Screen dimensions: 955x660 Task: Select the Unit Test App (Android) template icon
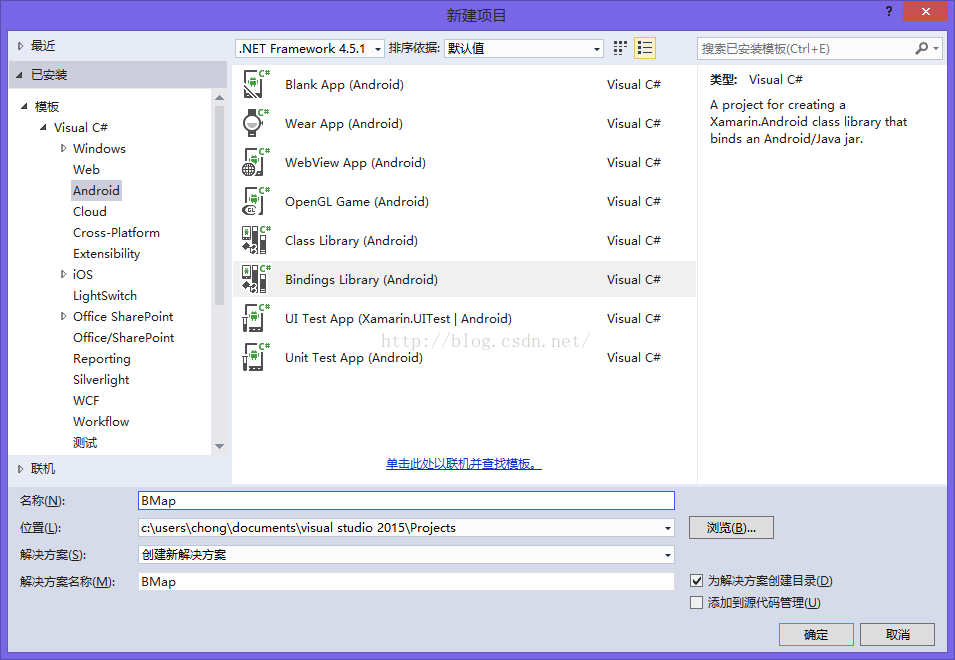[x=256, y=357]
